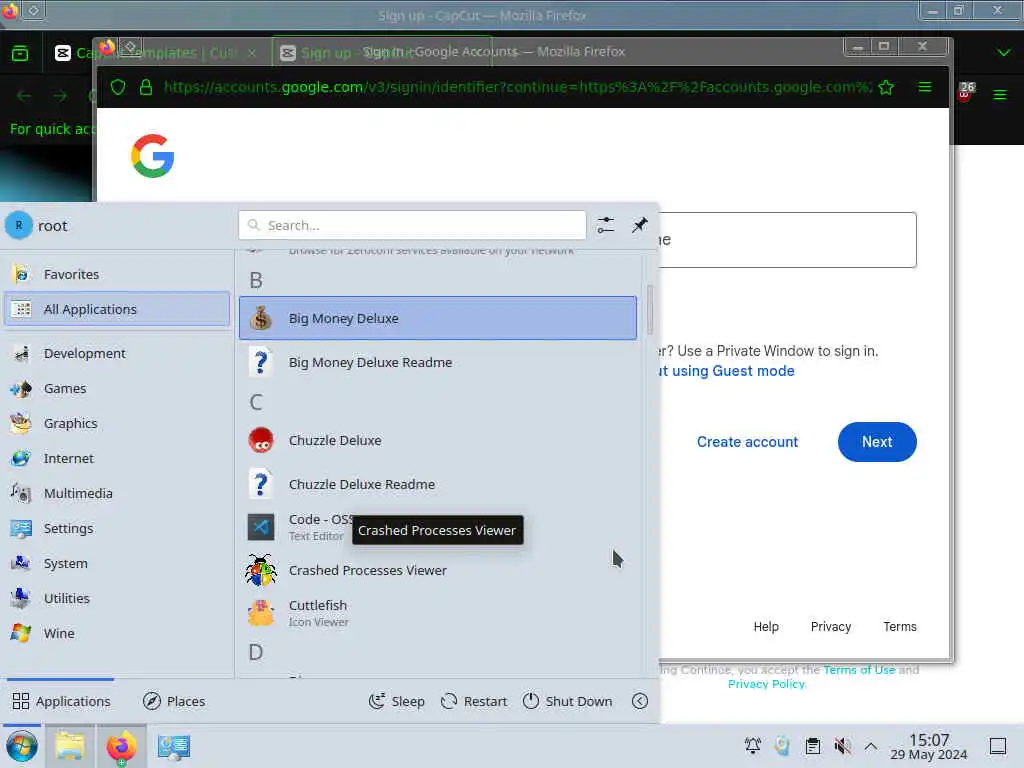The width and height of the screenshot is (1024, 768).
Task: Click Firefox taskbar icon
Action: 121,746
